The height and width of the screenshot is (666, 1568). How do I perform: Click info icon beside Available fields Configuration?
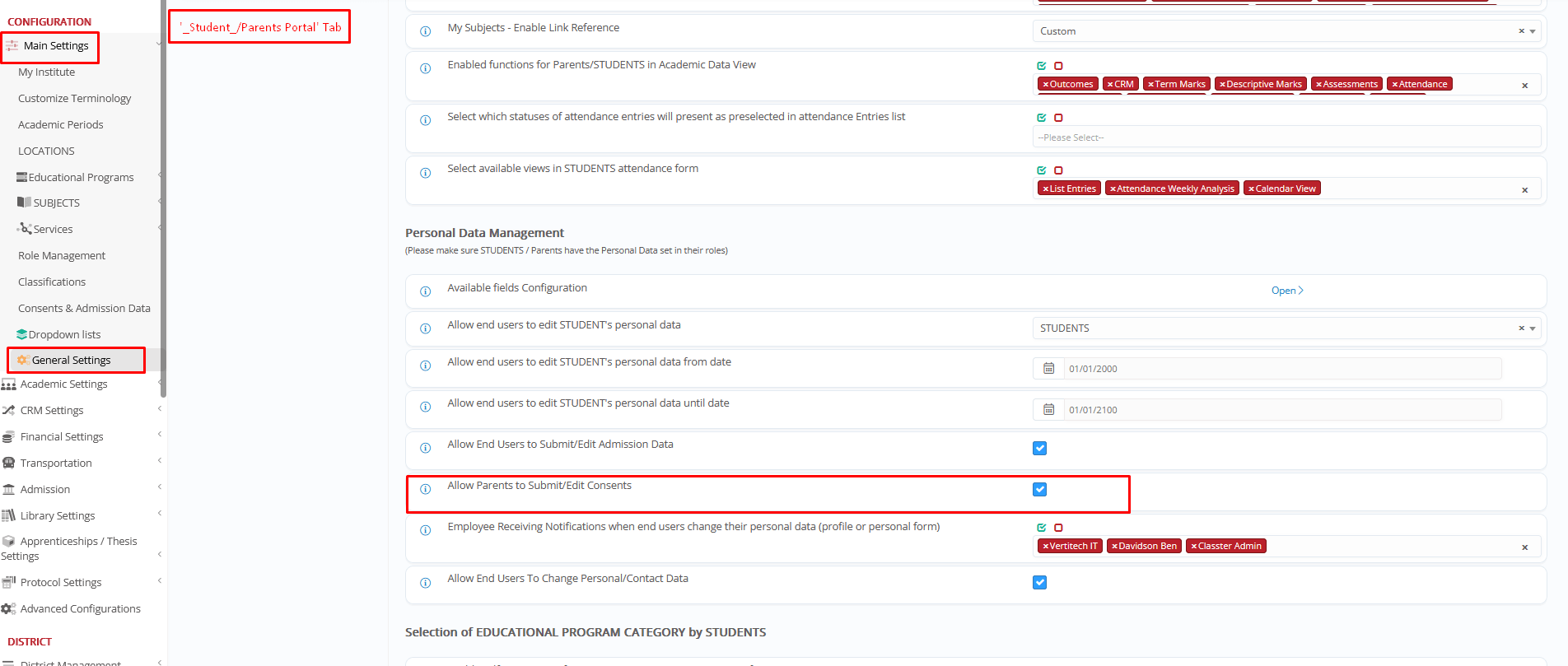click(x=425, y=291)
